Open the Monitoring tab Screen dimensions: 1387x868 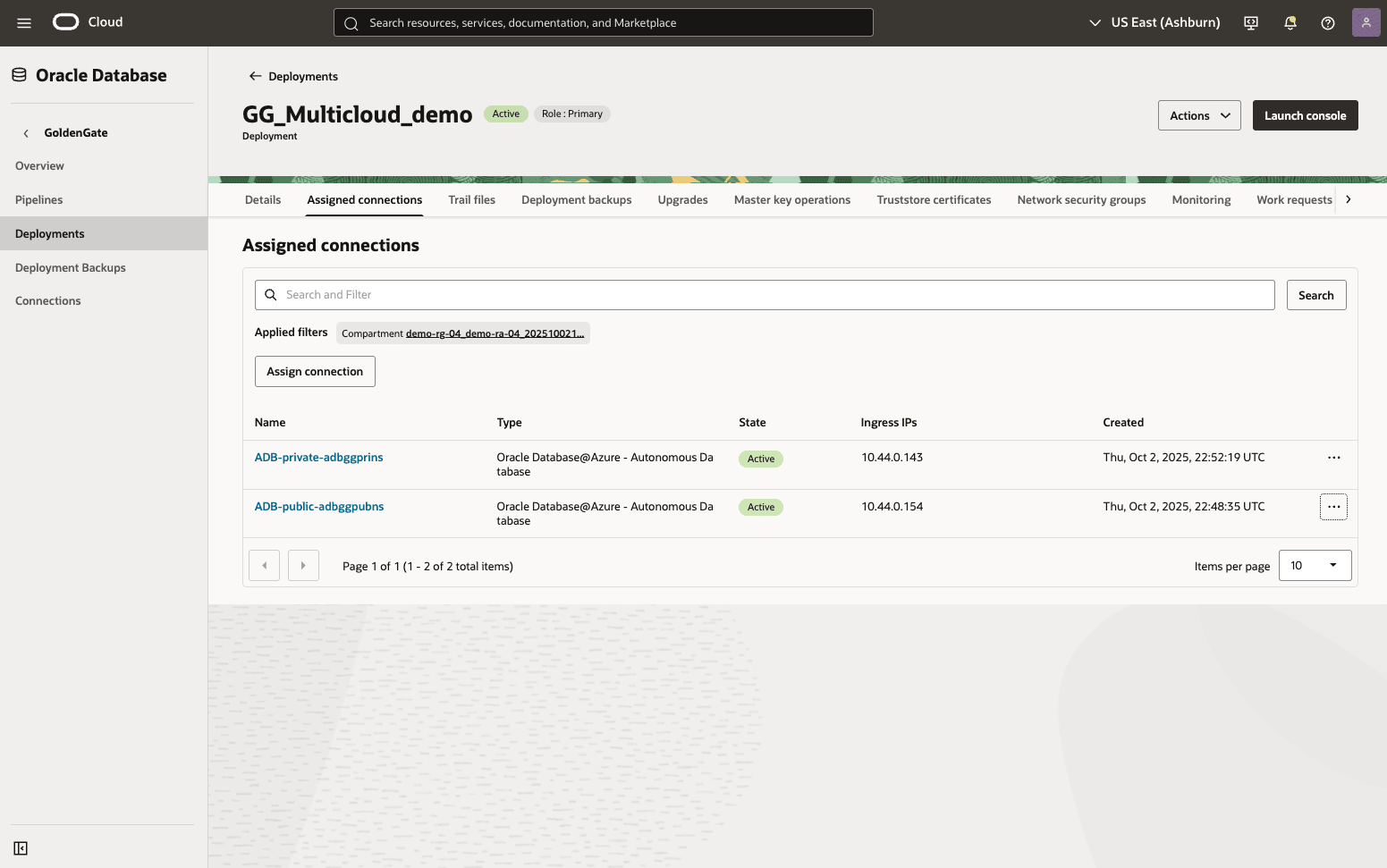(1201, 199)
